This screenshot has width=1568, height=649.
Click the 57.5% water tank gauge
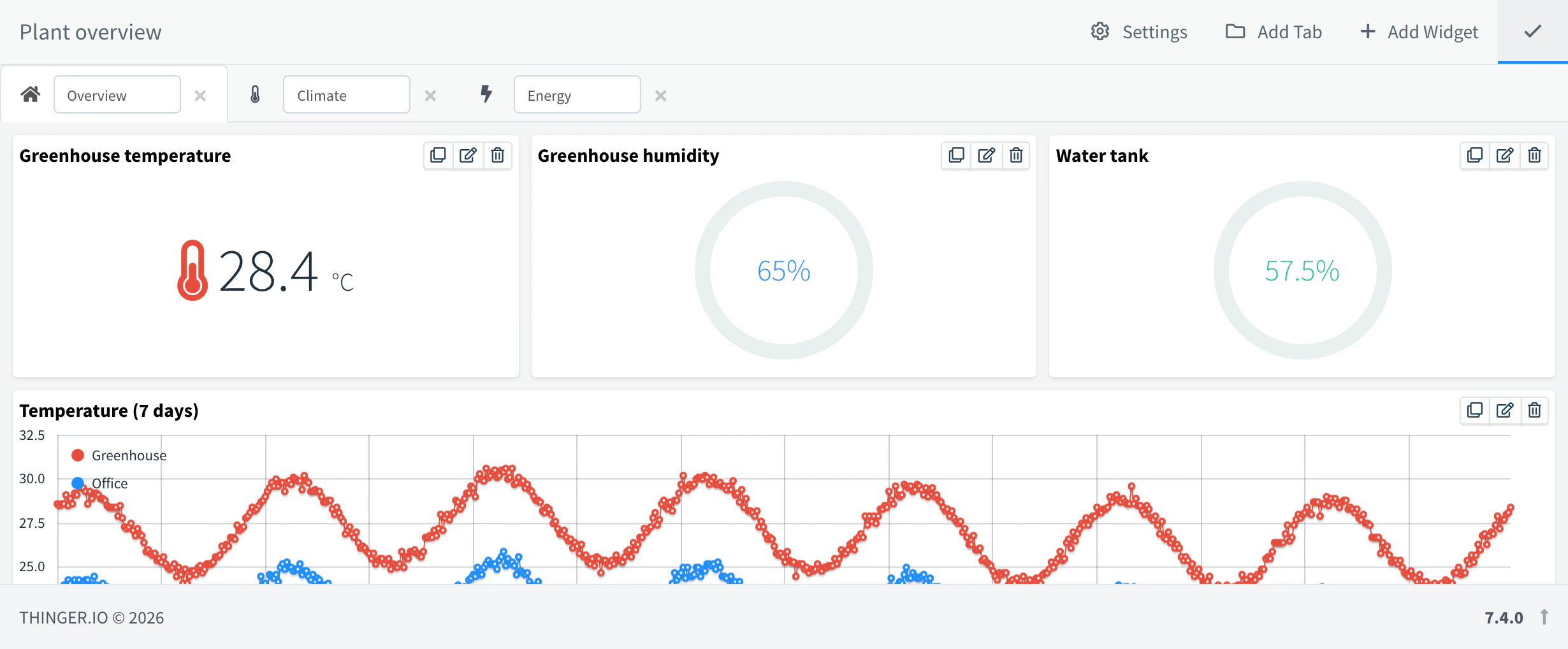pyautogui.click(x=1302, y=270)
